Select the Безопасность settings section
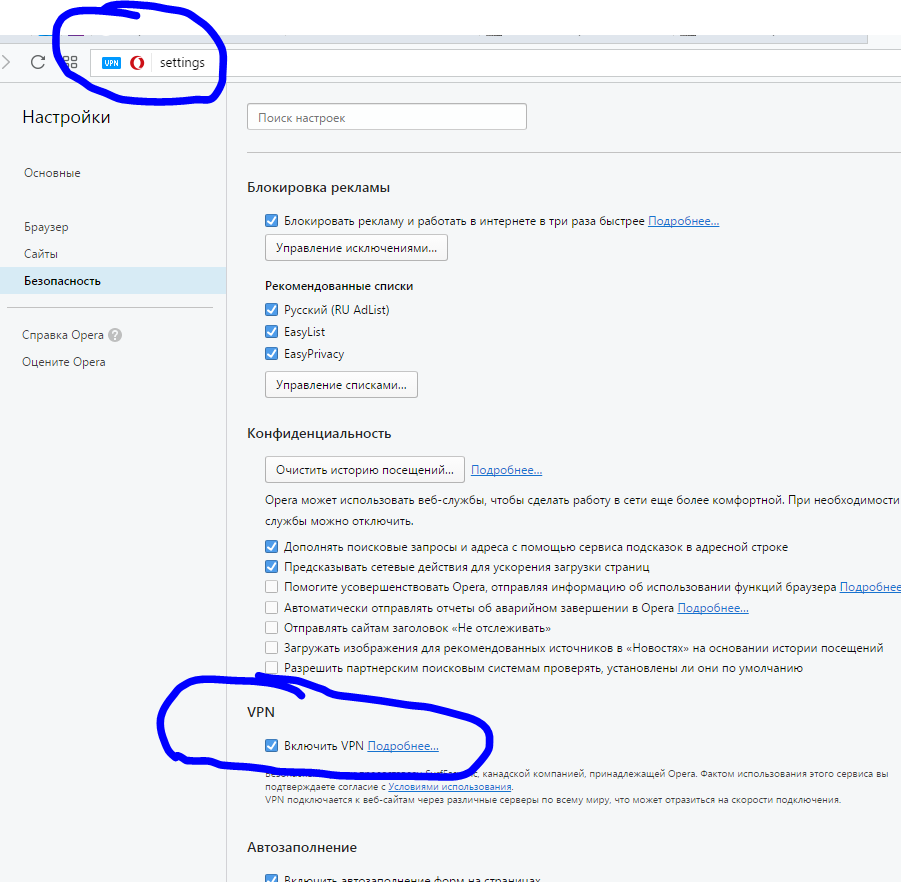 click(113, 280)
